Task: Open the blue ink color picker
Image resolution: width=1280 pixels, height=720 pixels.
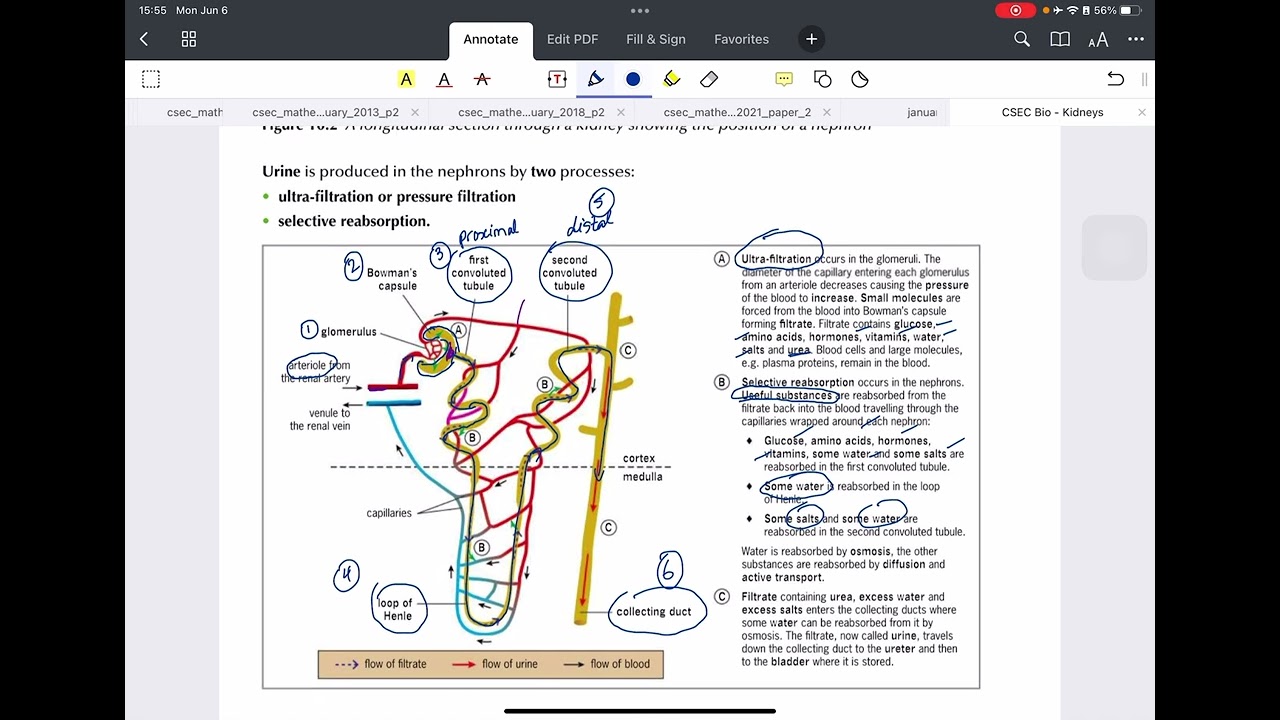Action: 633,79
